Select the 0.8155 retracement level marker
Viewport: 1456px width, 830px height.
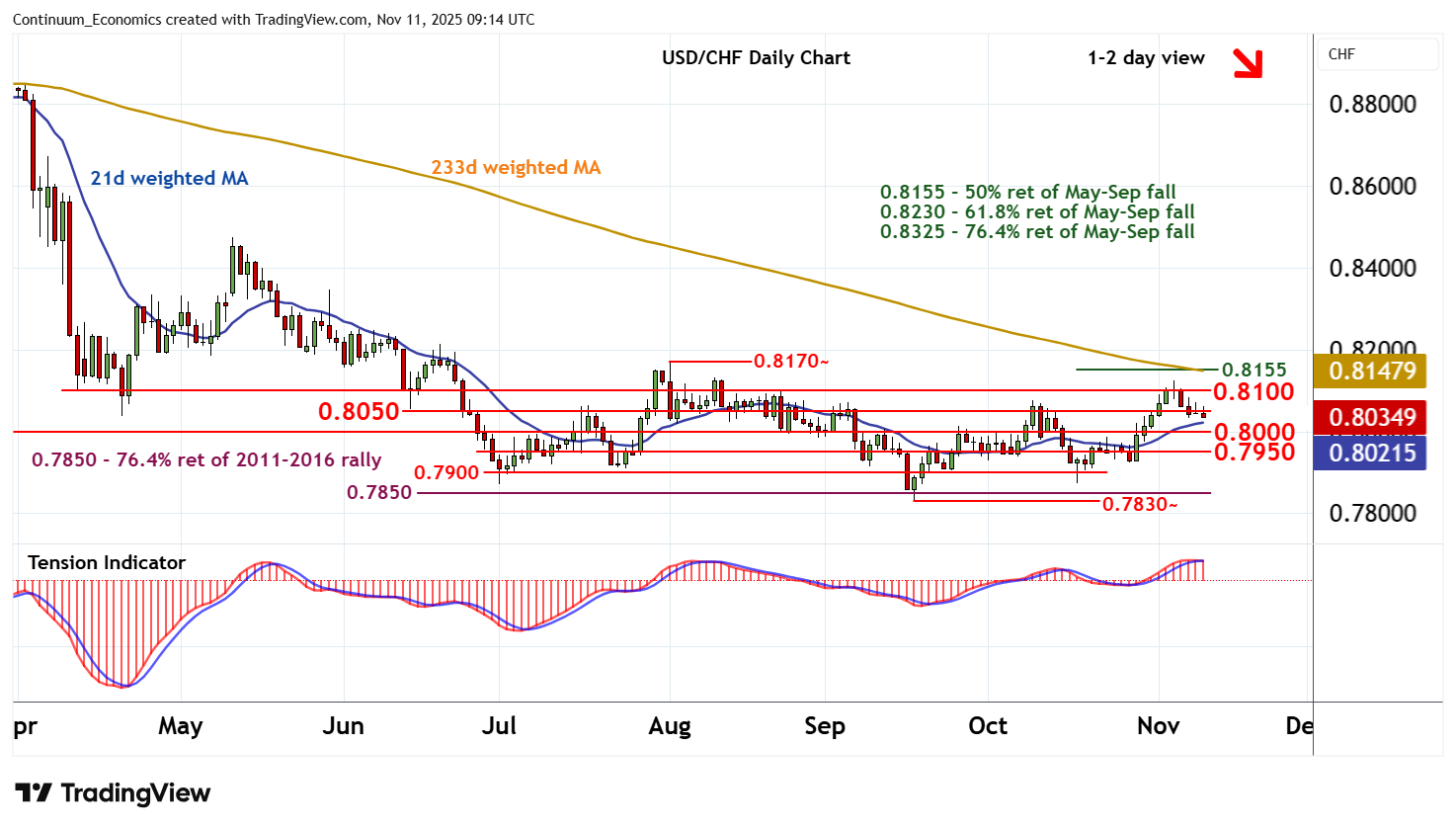click(x=1254, y=370)
